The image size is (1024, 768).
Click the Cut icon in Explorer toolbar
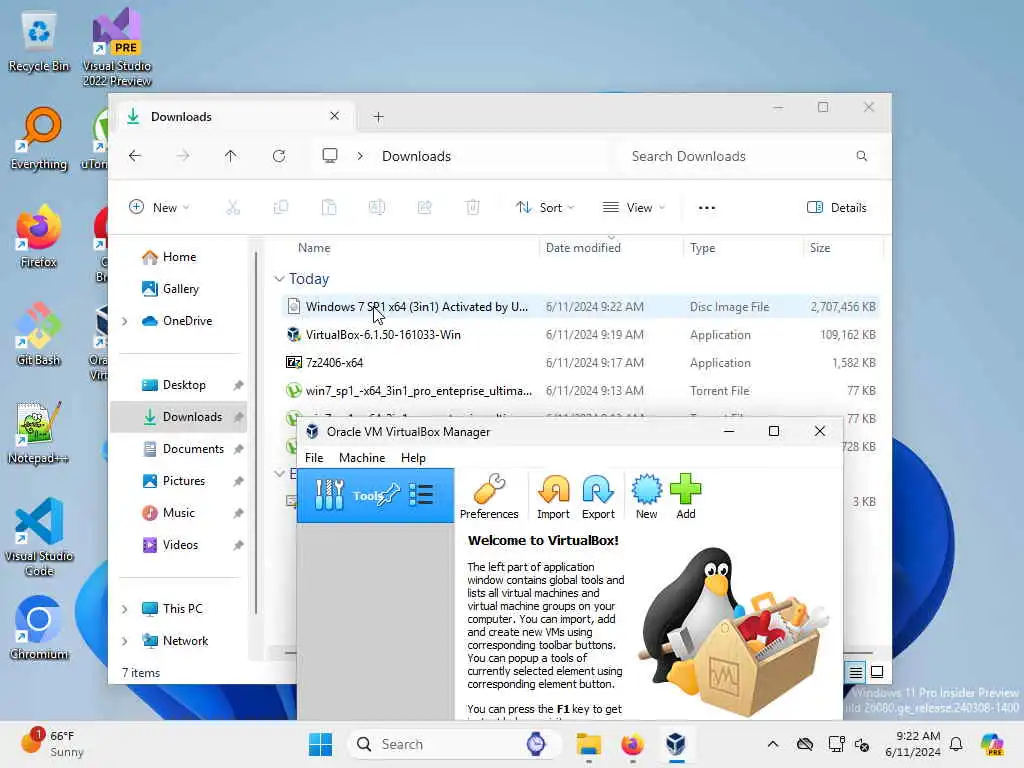[232, 208]
